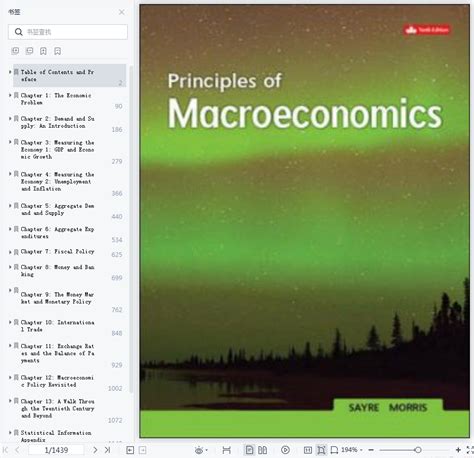Expand Chapter 8: Money and Banking arrow
474x458 pixels.
click(x=10, y=267)
